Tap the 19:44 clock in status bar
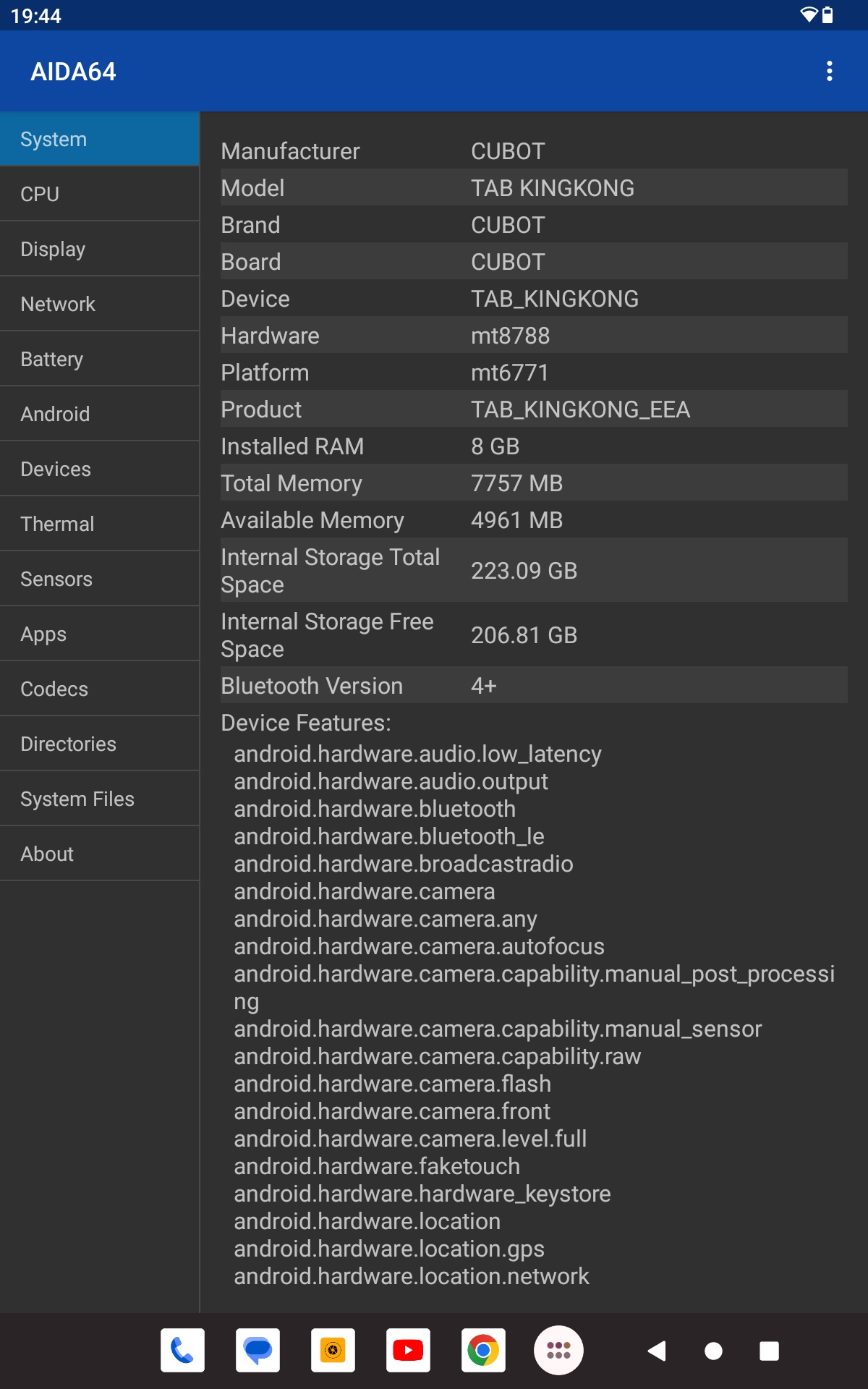This screenshot has width=868, height=1389. click(36, 15)
